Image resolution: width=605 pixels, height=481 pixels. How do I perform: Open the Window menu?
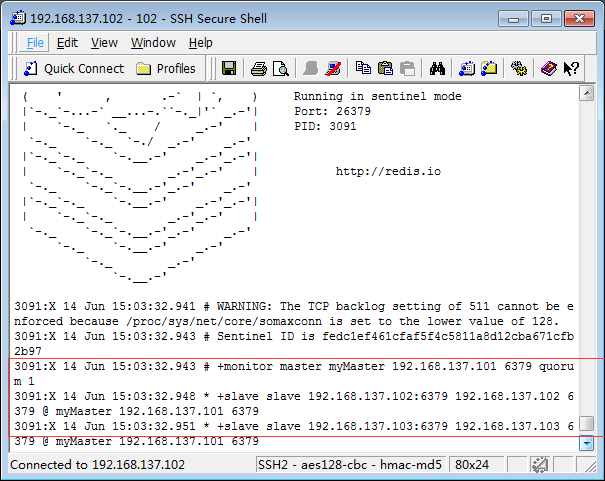(153, 42)
